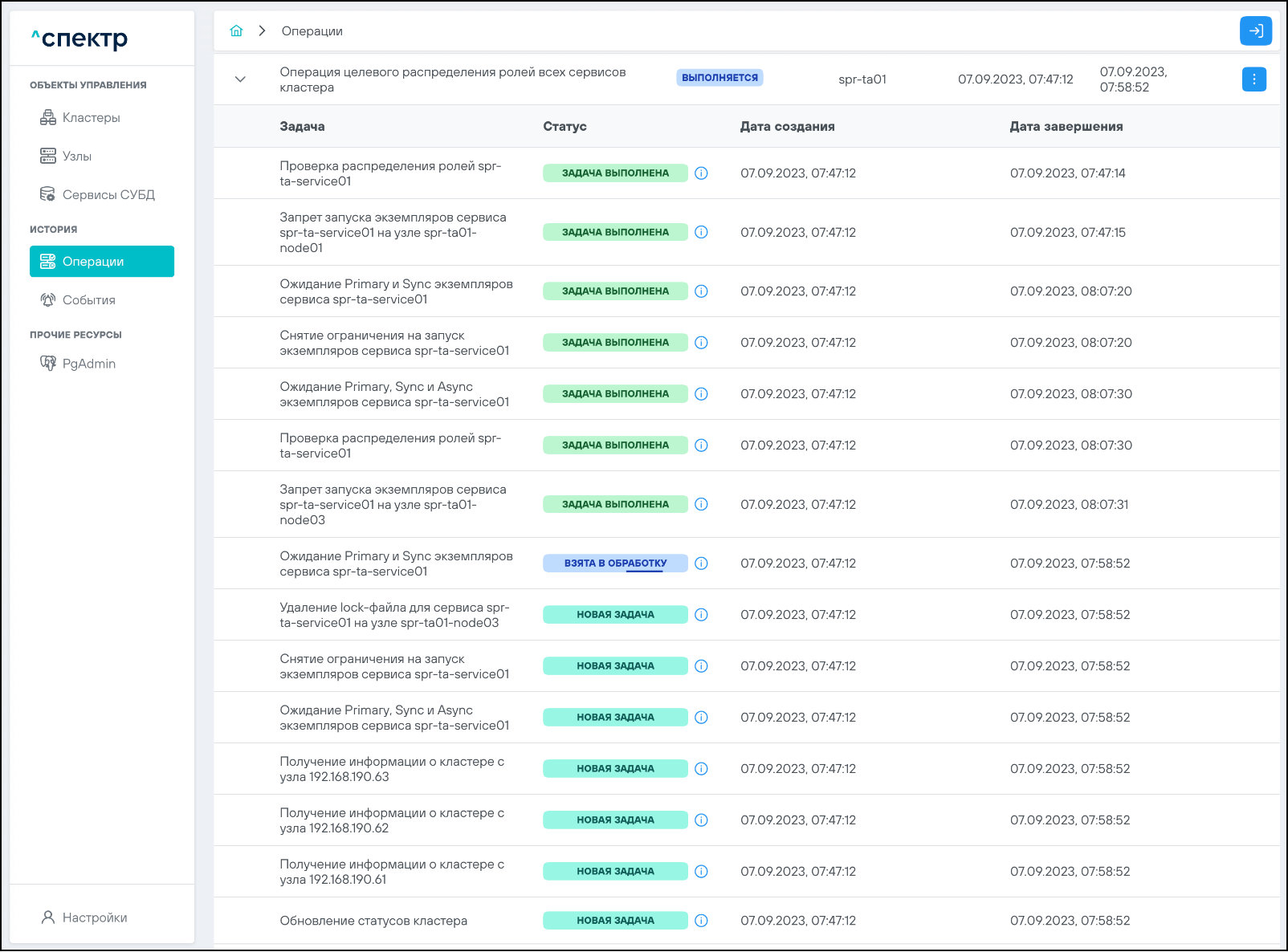Click the Спектр logo
1288x952 pixels.
pos(80,39)
